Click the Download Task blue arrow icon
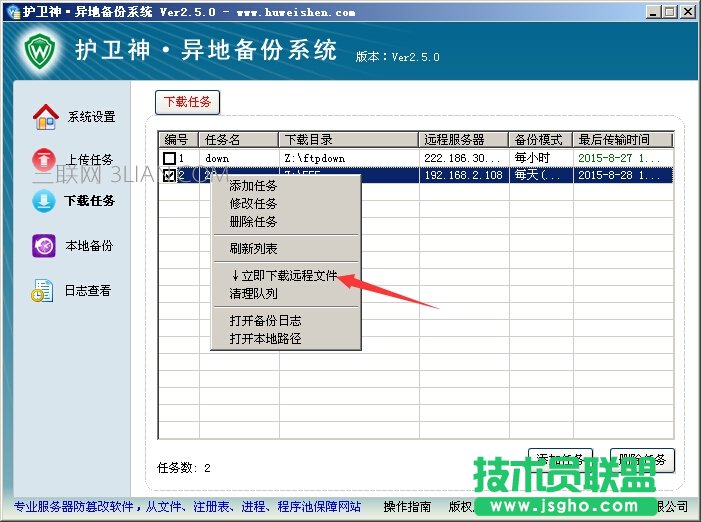Viewport: 701px width, 522px height. (x=45, y=201)
